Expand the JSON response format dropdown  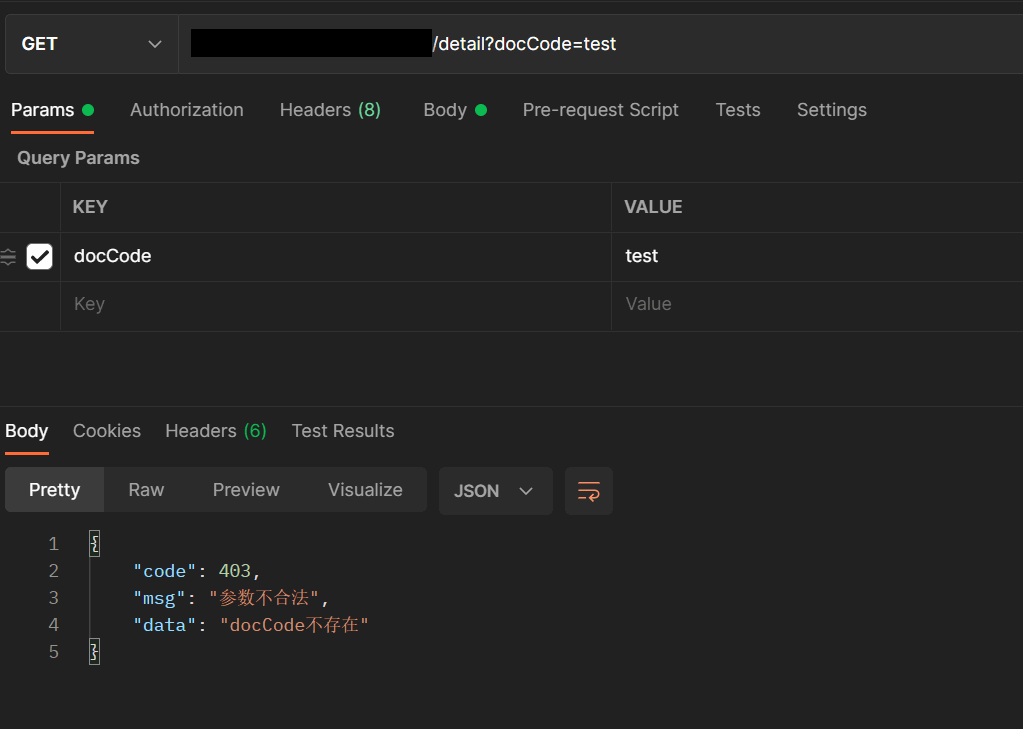click(x=495, y=491)
